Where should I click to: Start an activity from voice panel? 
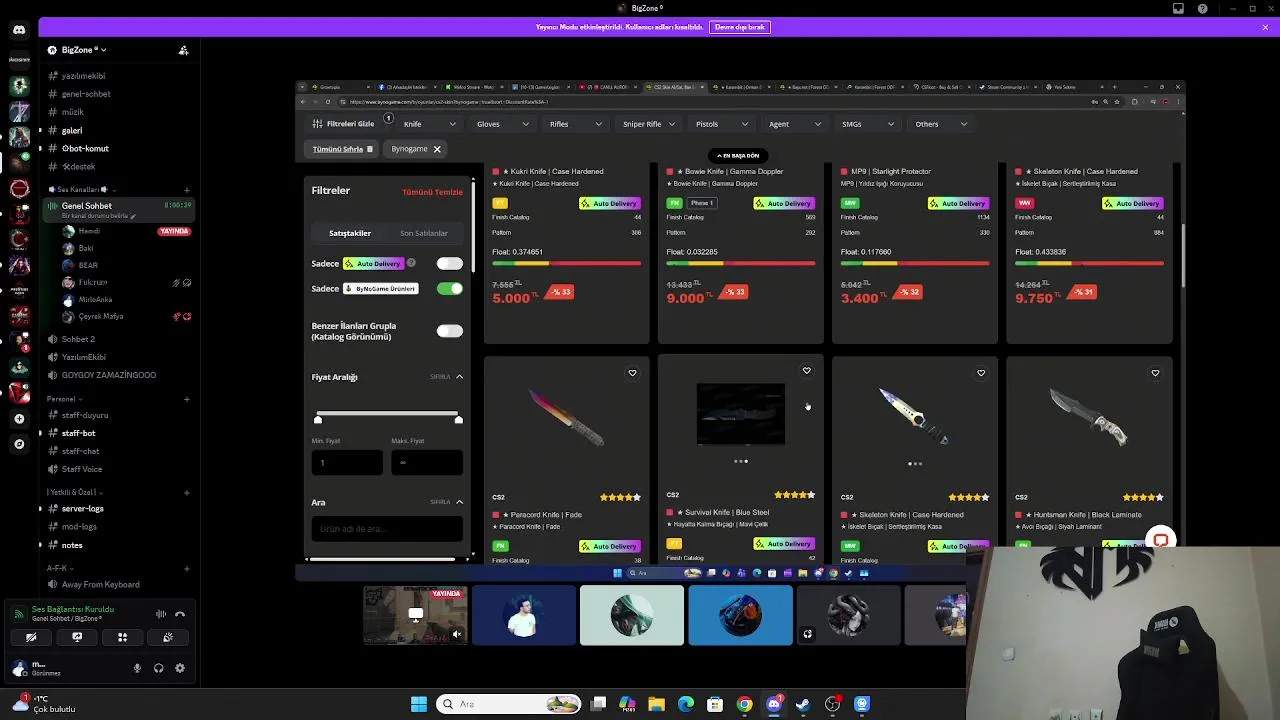(122, 637)
